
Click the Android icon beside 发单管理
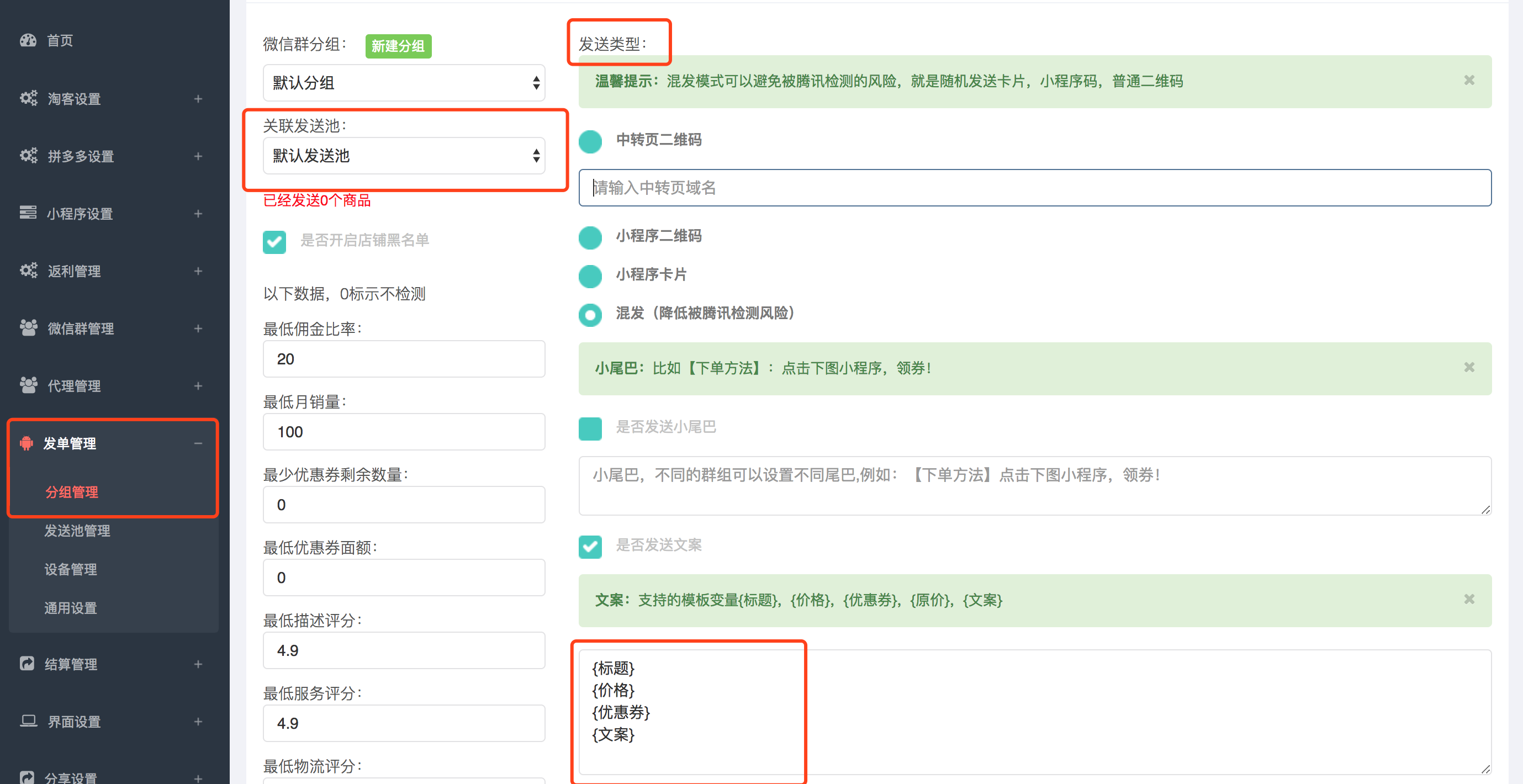click(x=26, y=443)
